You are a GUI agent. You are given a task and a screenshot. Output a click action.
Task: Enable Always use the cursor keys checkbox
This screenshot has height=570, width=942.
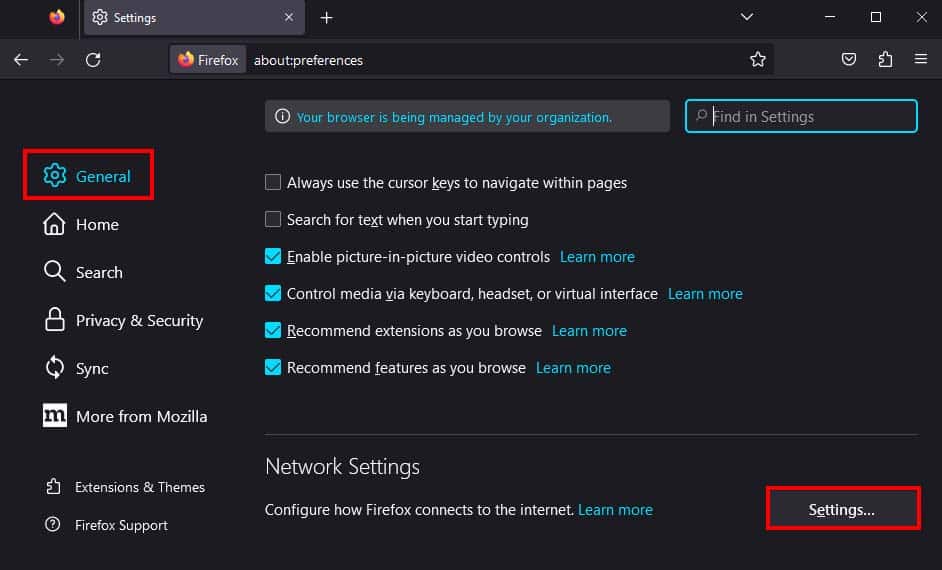click(273, 182)
